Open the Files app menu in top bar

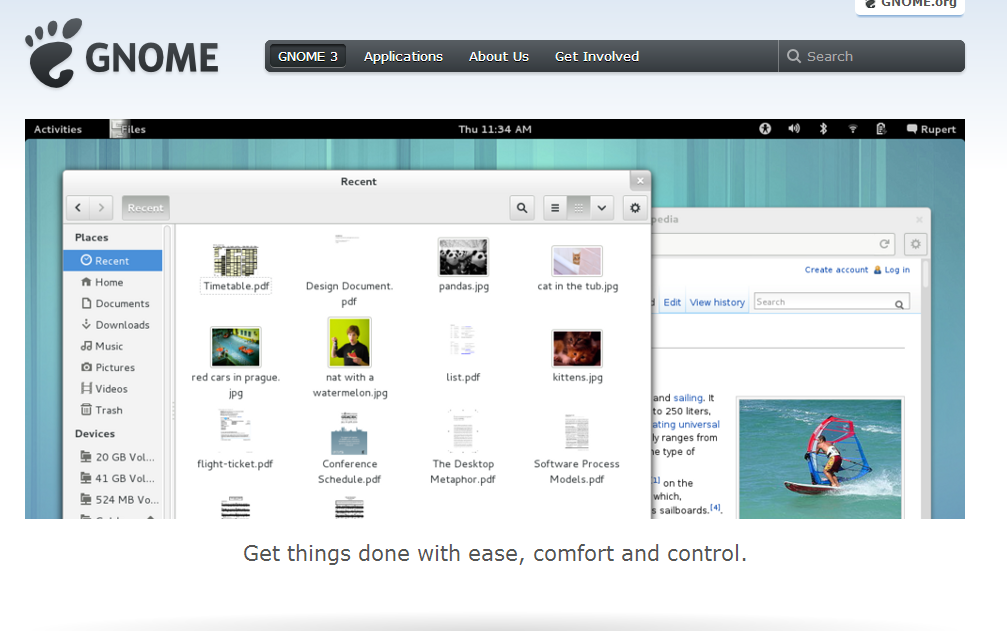click(128, 129)
